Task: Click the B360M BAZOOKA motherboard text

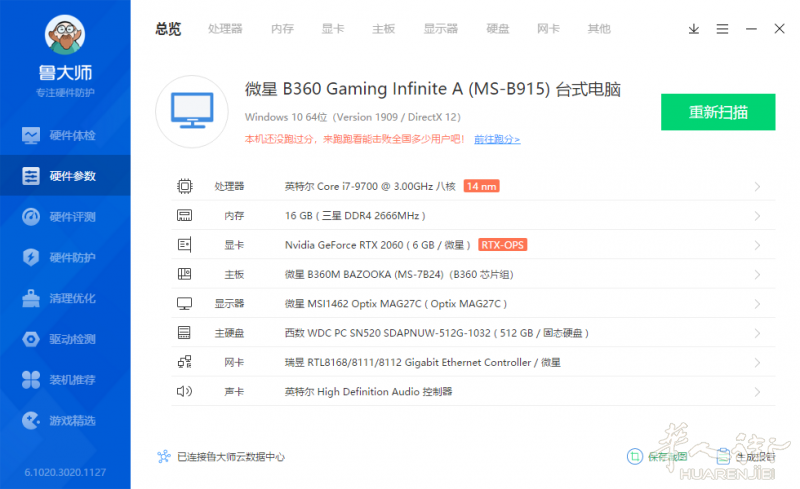Action: [399, 275]
